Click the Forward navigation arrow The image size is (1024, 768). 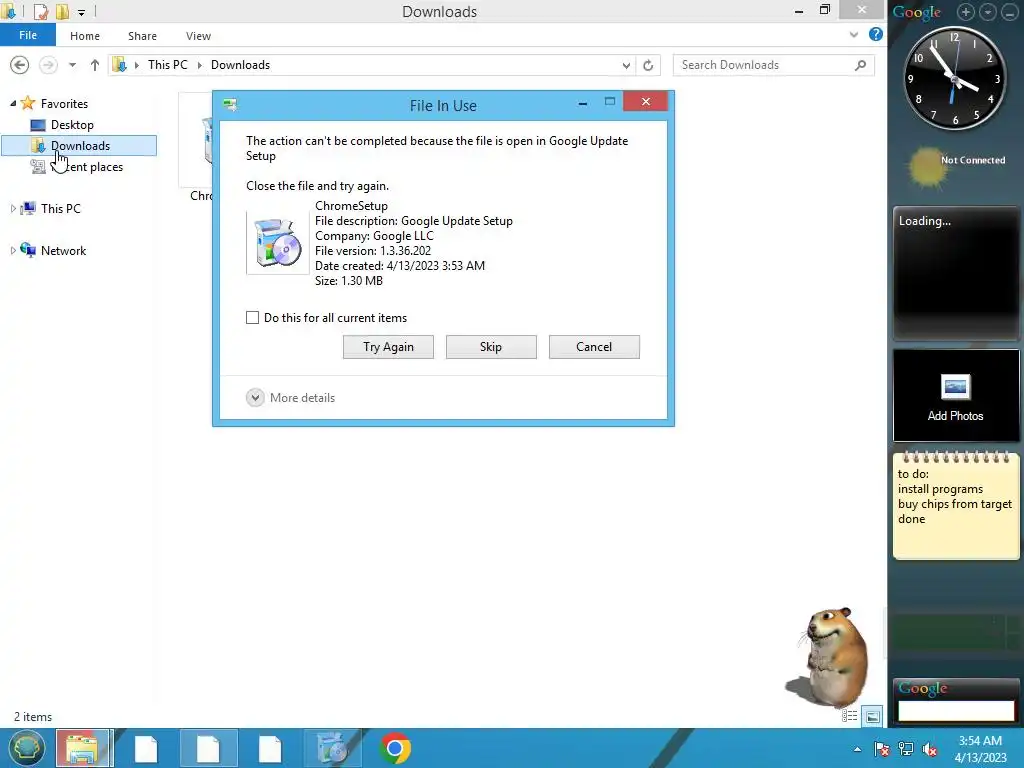(48, 65)
